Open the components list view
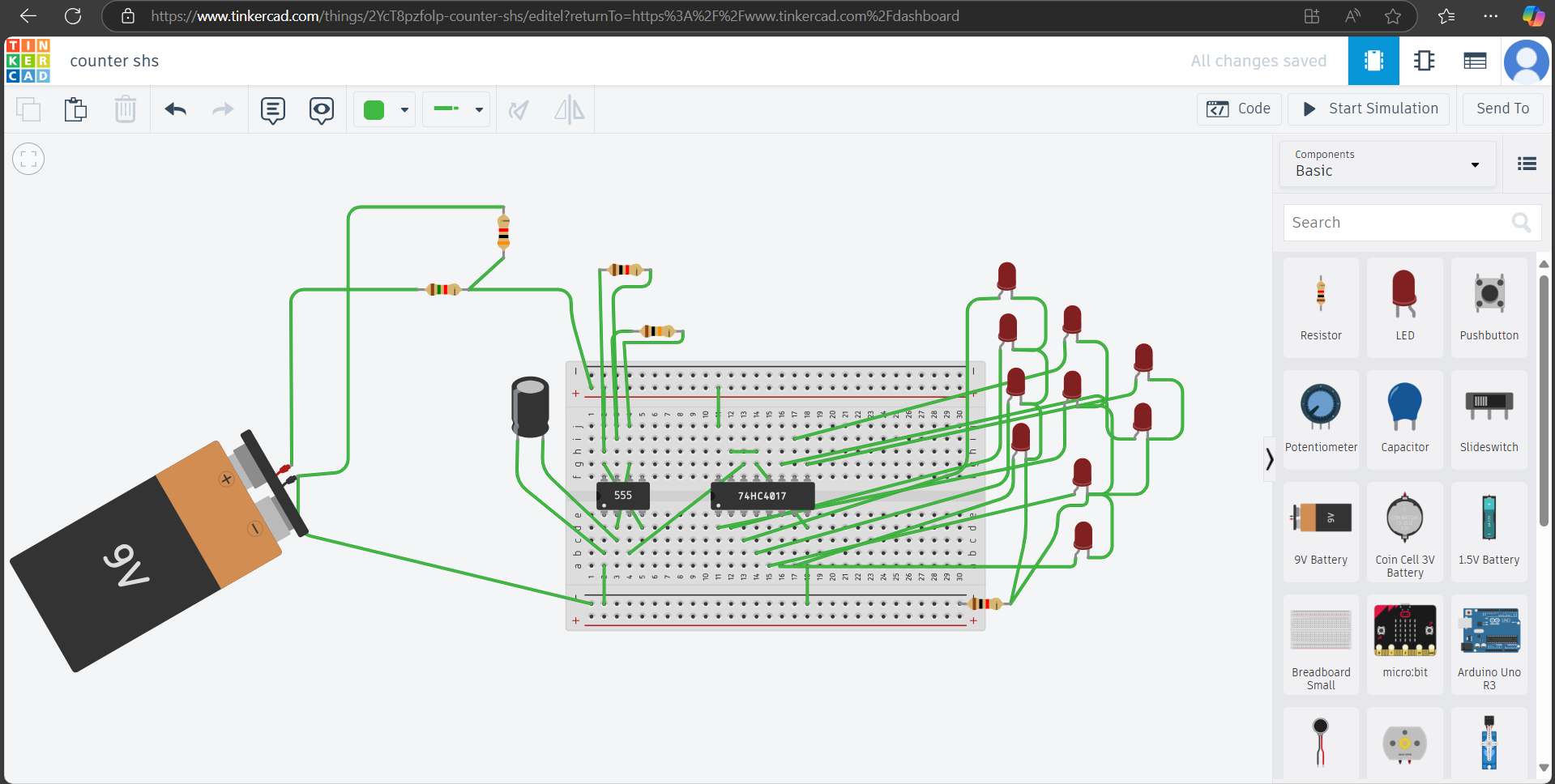The image size is (1555, 784). pos(1526,164)
